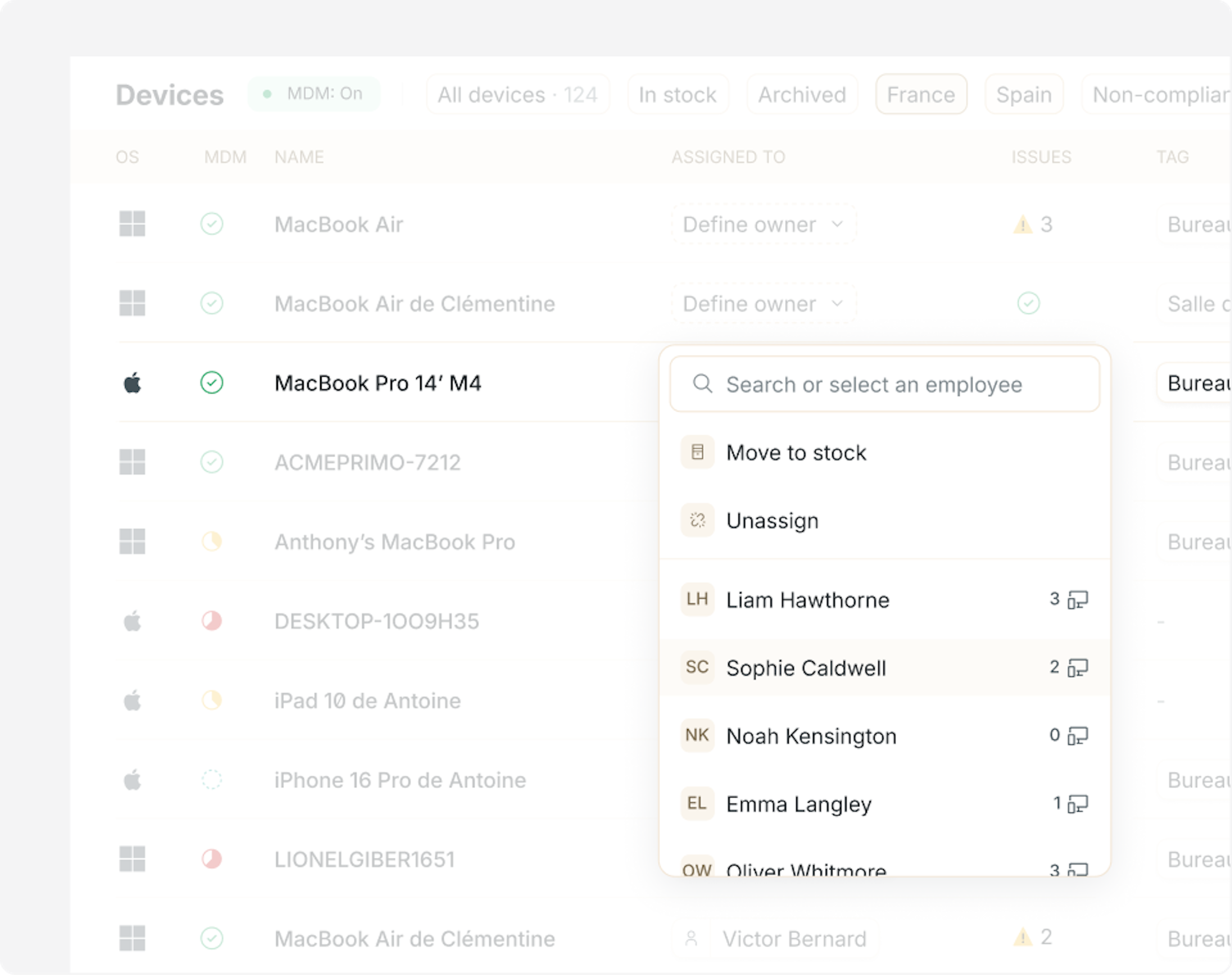Image resolution: width=1232 pixels, height=975 pixels.
Task: Click the Unassign broken-link icon
Action: (x=697, y=521)
